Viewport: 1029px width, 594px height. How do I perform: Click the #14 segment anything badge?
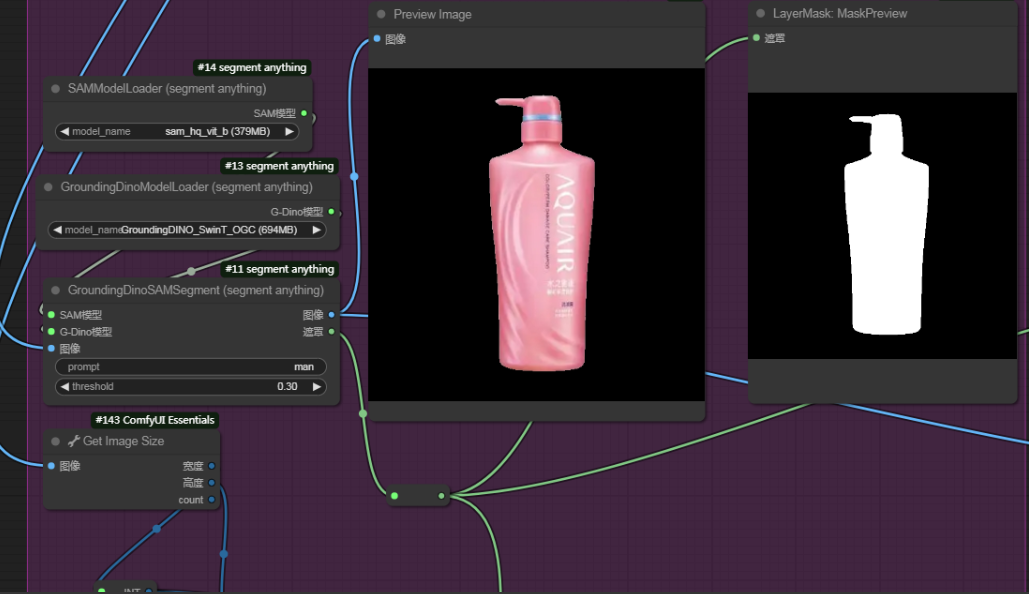pyautogui.click(x=252, y=68)
